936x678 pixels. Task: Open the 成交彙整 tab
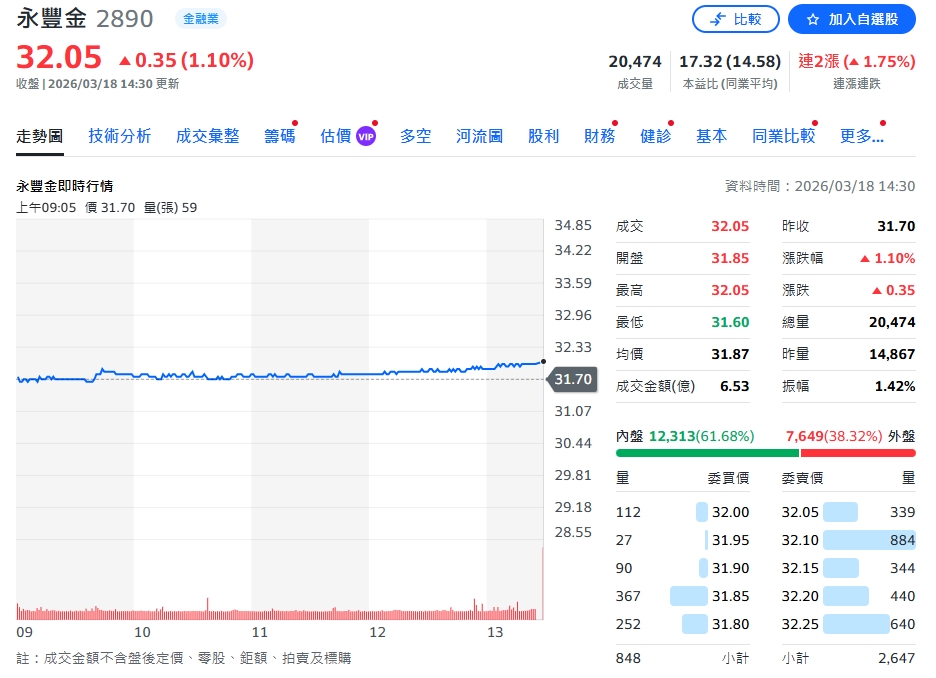207,136
